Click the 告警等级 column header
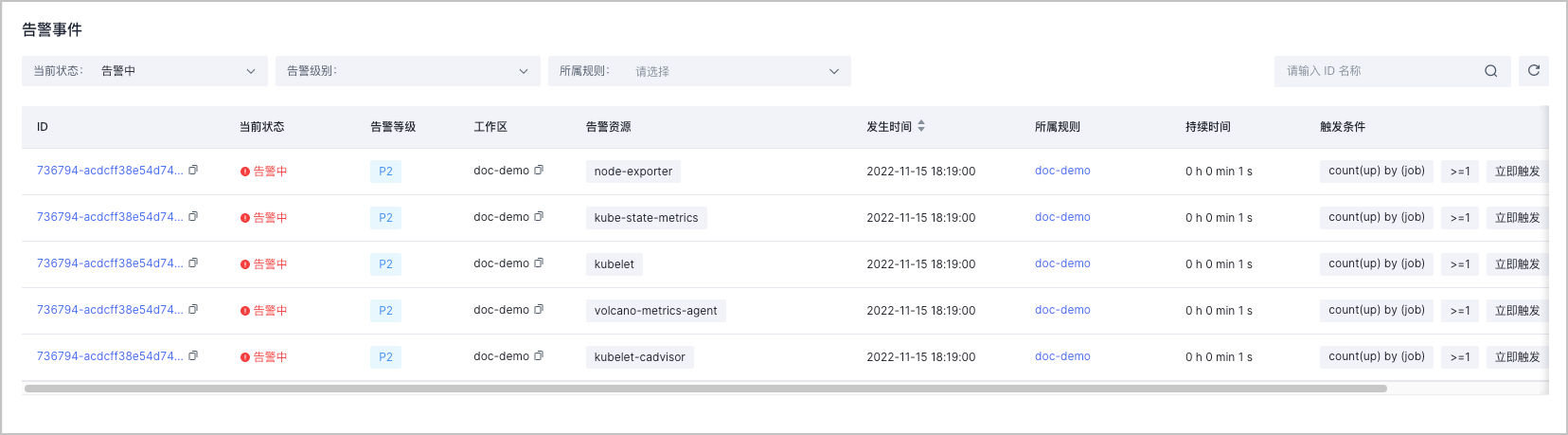 coord(393,127)
